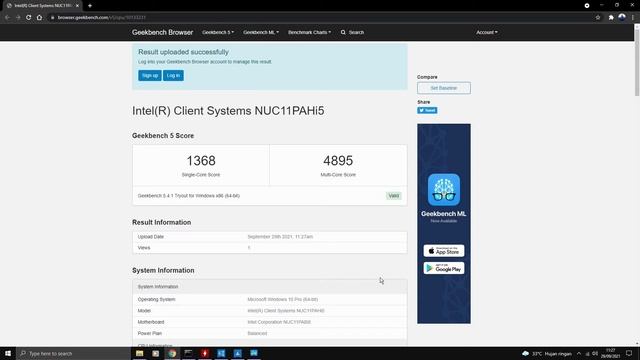The image size is (640, 360).
Task: Open the browser profile avatar
Action: click(x=622, y=17)
